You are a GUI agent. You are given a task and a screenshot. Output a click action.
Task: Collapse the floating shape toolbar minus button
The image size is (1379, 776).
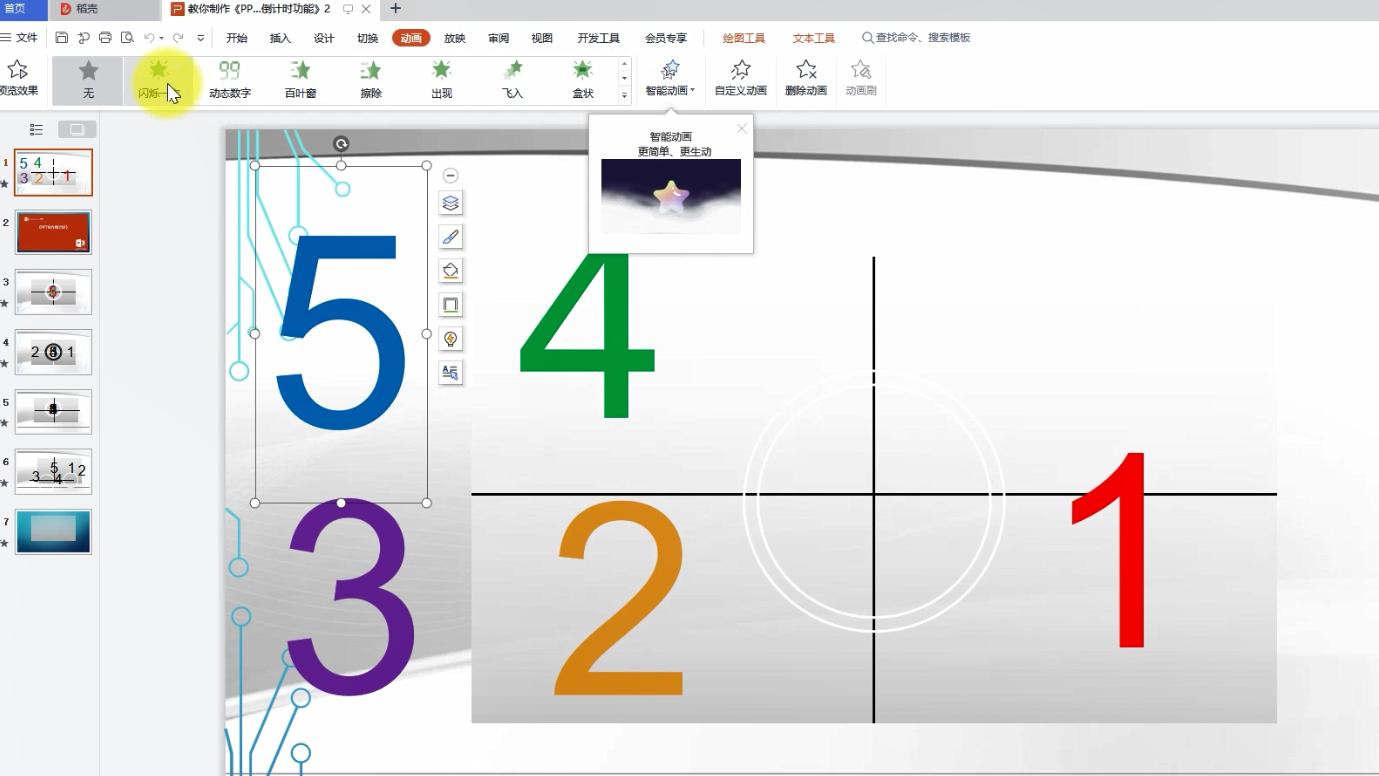click(451, 175)
